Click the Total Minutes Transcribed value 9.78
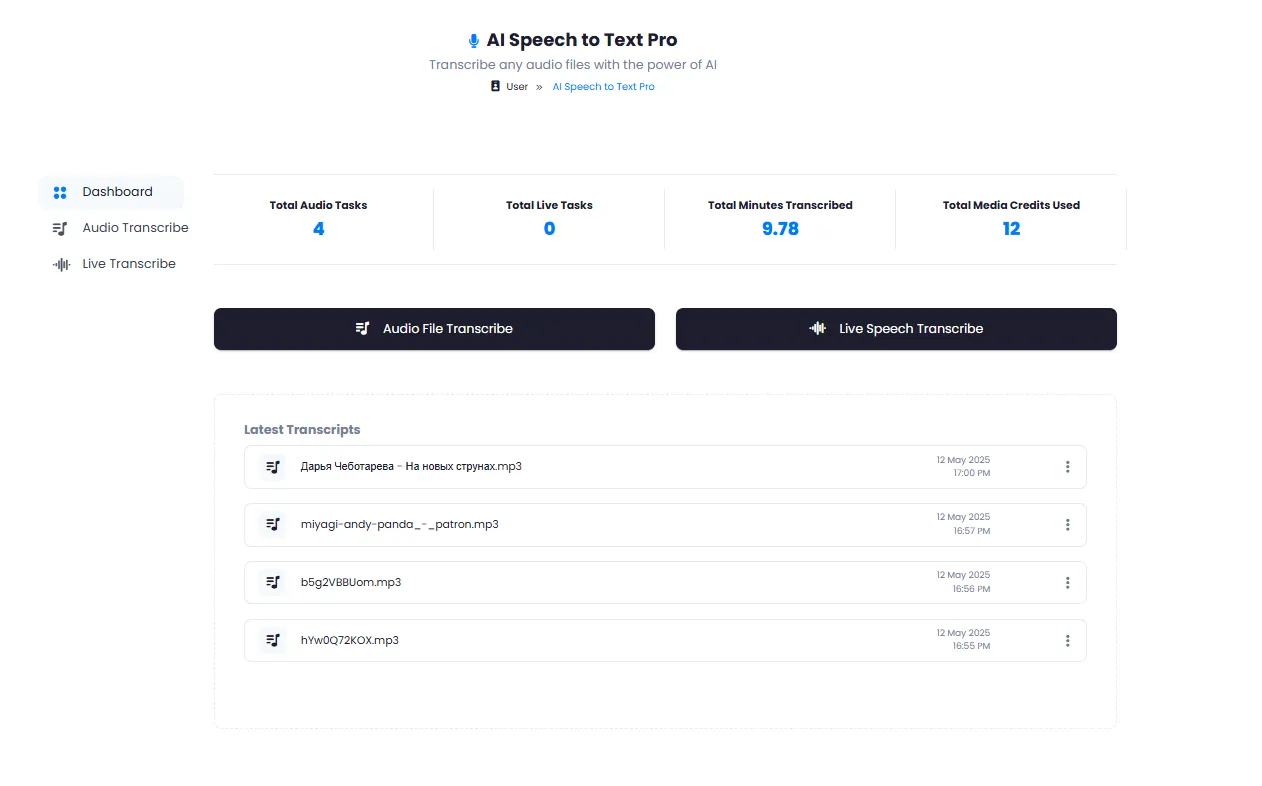Screen dimensions: 1262x786 click(x=780, y=229)
